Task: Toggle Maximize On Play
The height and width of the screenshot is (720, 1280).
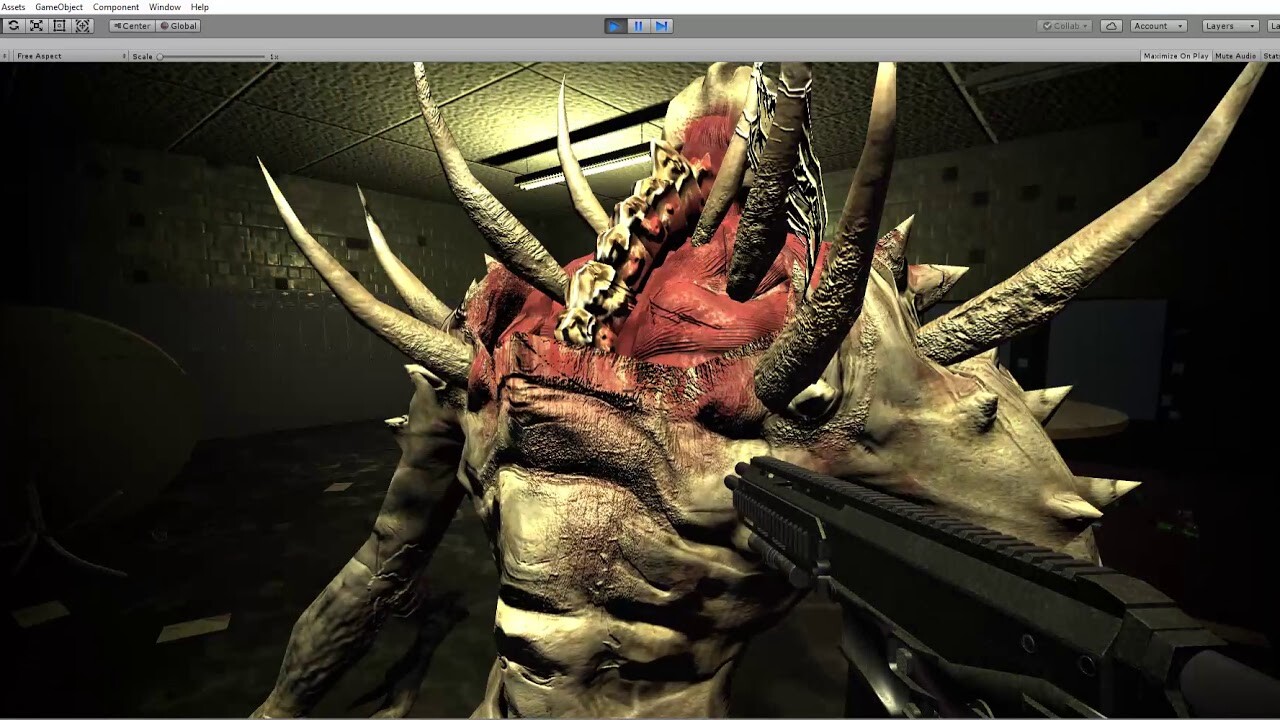Action: pos(1176,56)
